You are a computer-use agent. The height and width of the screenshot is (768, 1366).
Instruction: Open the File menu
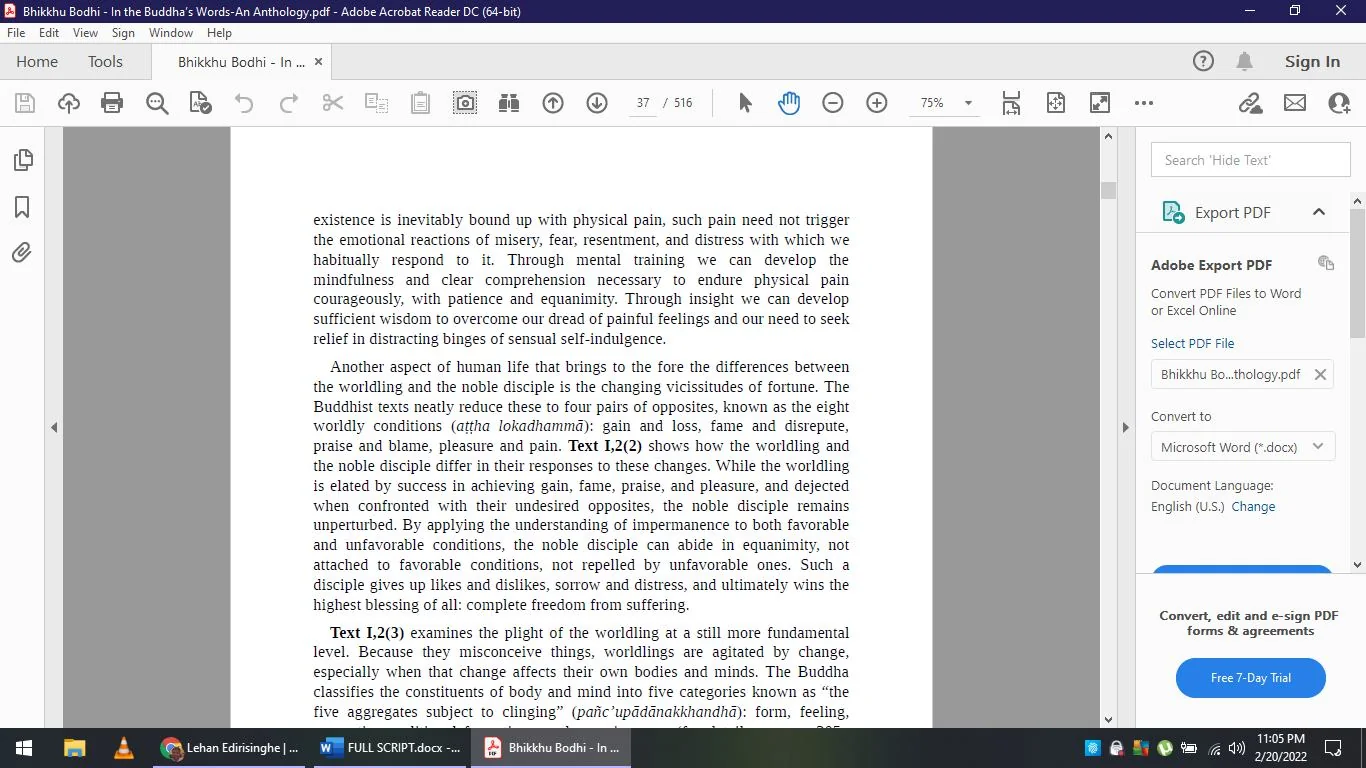(16, 33)
